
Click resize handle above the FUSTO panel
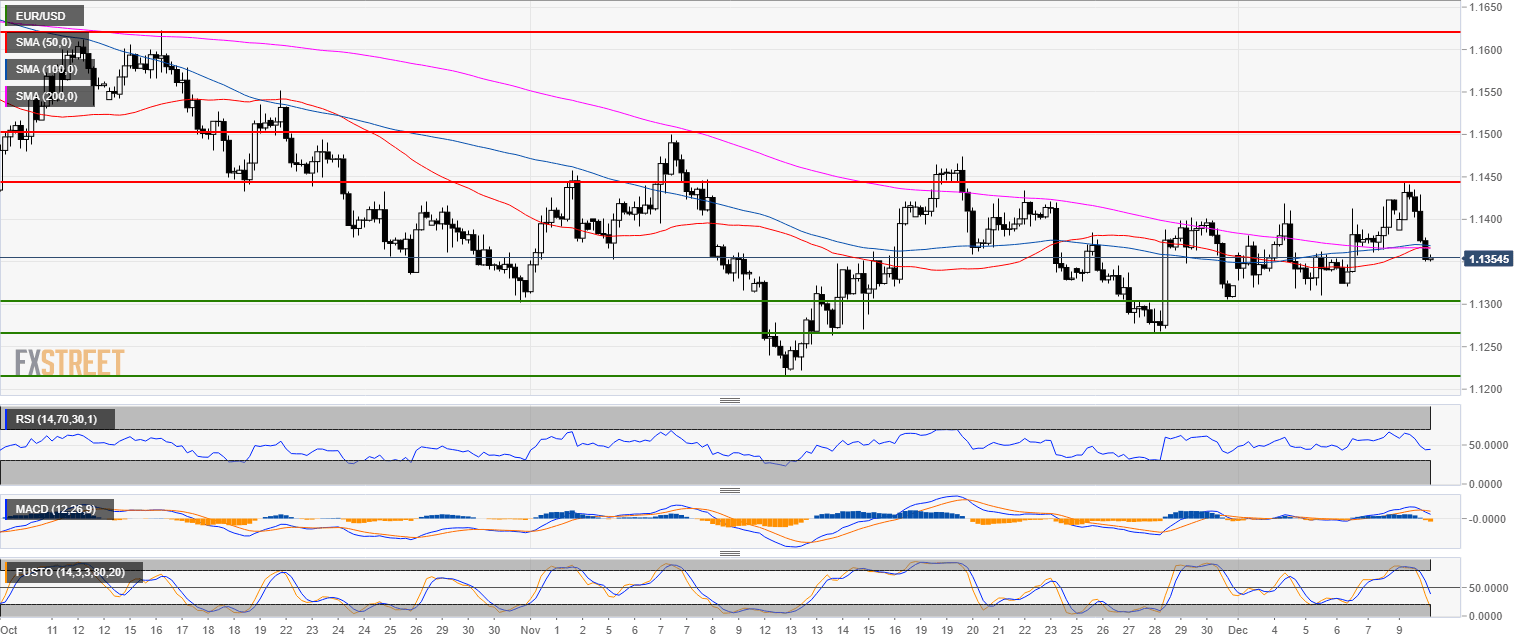pyautogui.click(x=729, y=553)
